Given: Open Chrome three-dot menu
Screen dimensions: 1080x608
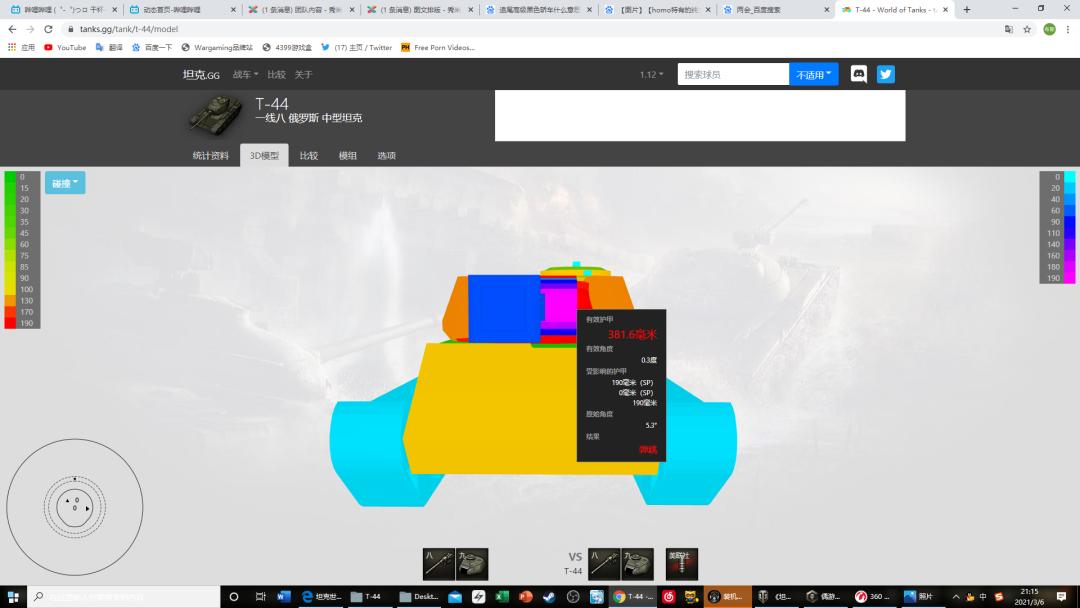Looking at the screenshot, I should pyautogui.click(x=1068, y=29).
